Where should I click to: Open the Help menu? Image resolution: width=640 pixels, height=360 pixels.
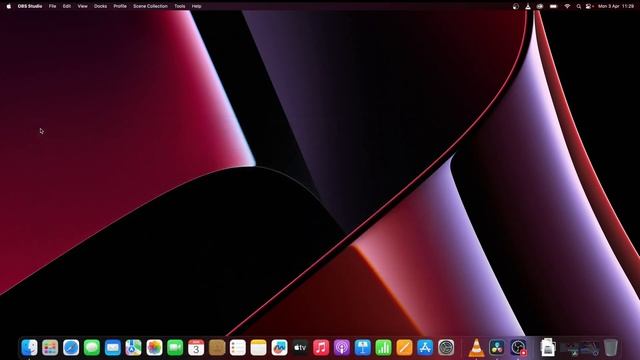pos(196,6)
